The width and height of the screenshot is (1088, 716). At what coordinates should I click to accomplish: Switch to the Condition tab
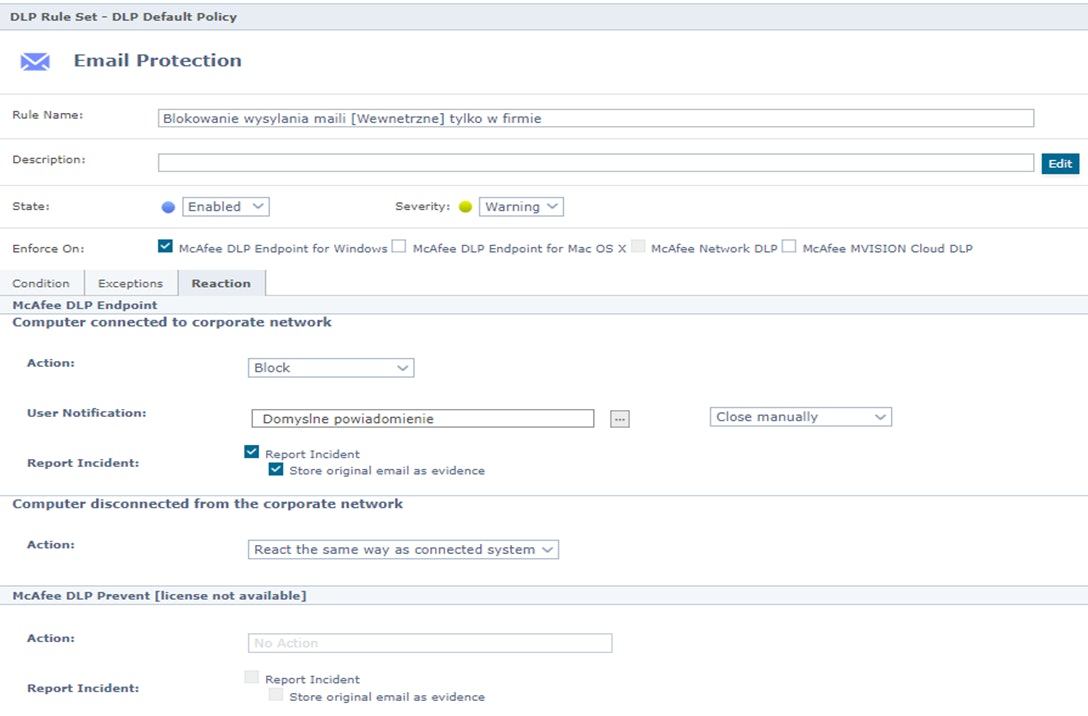(41, 284)
